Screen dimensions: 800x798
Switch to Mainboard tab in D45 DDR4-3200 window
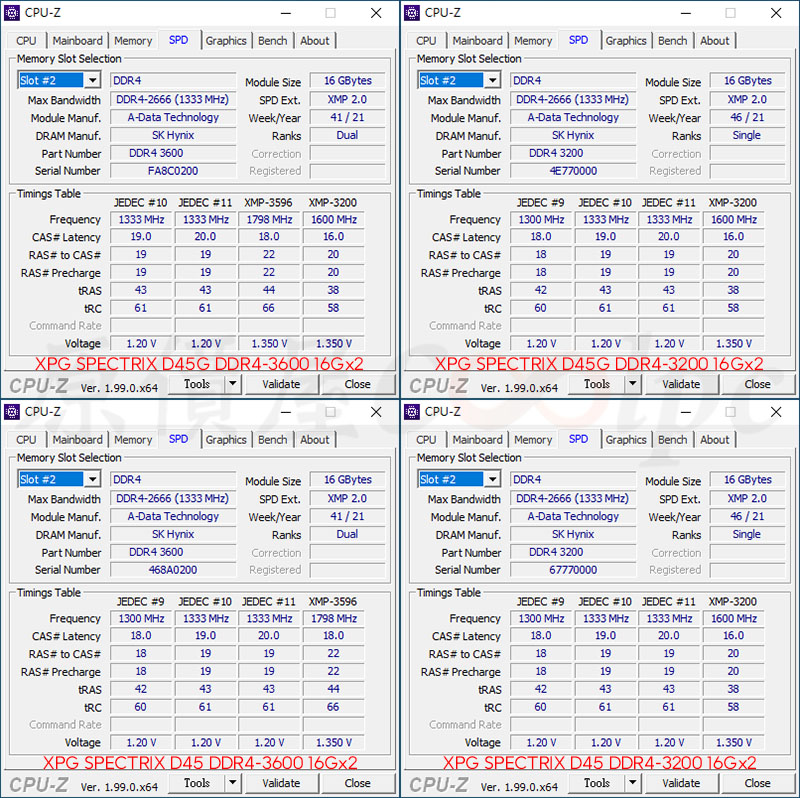pos(478,440)
